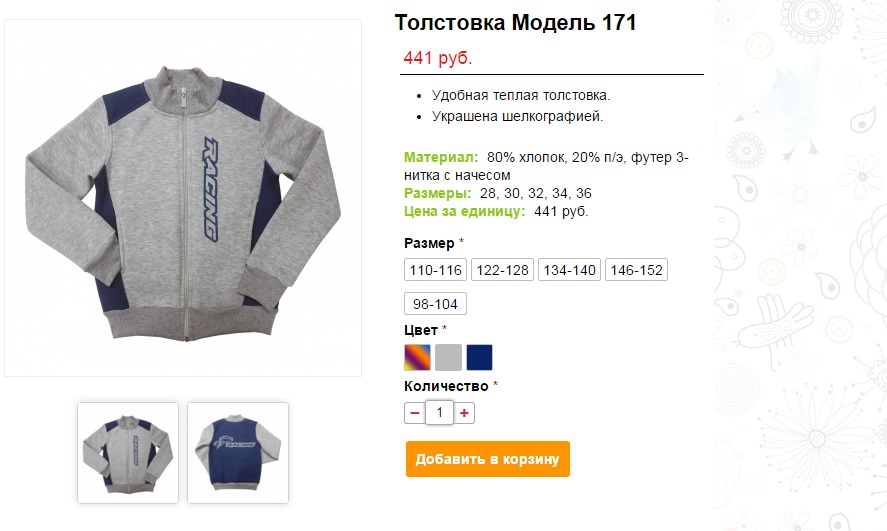Click the red 441 руб. price
The height and width of the screenshot is (531, 887).
(438, 58)
